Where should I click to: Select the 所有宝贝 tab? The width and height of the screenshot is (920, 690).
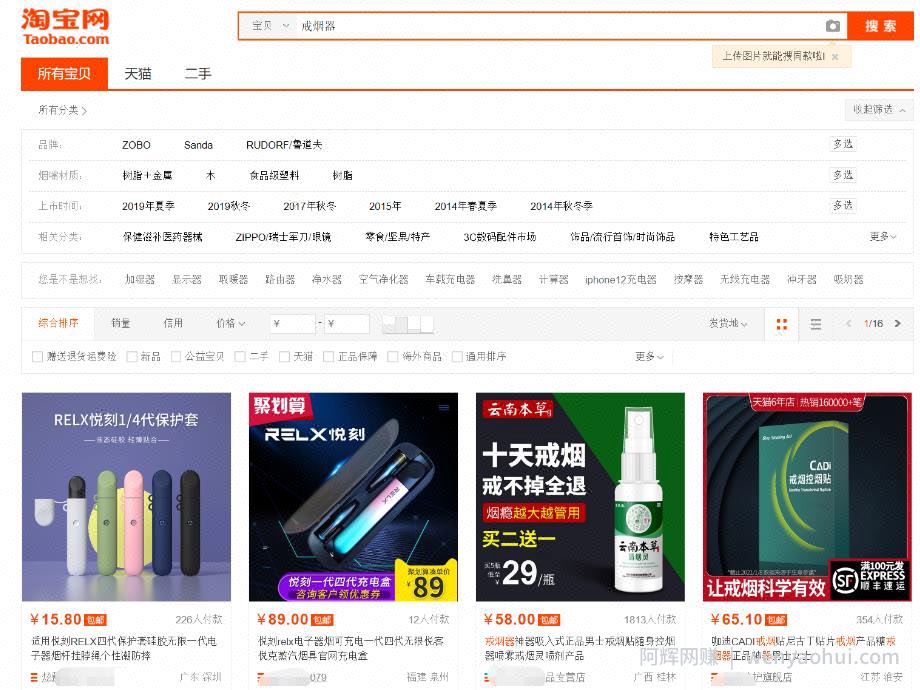pyautogui.click(x=65, y=73)
